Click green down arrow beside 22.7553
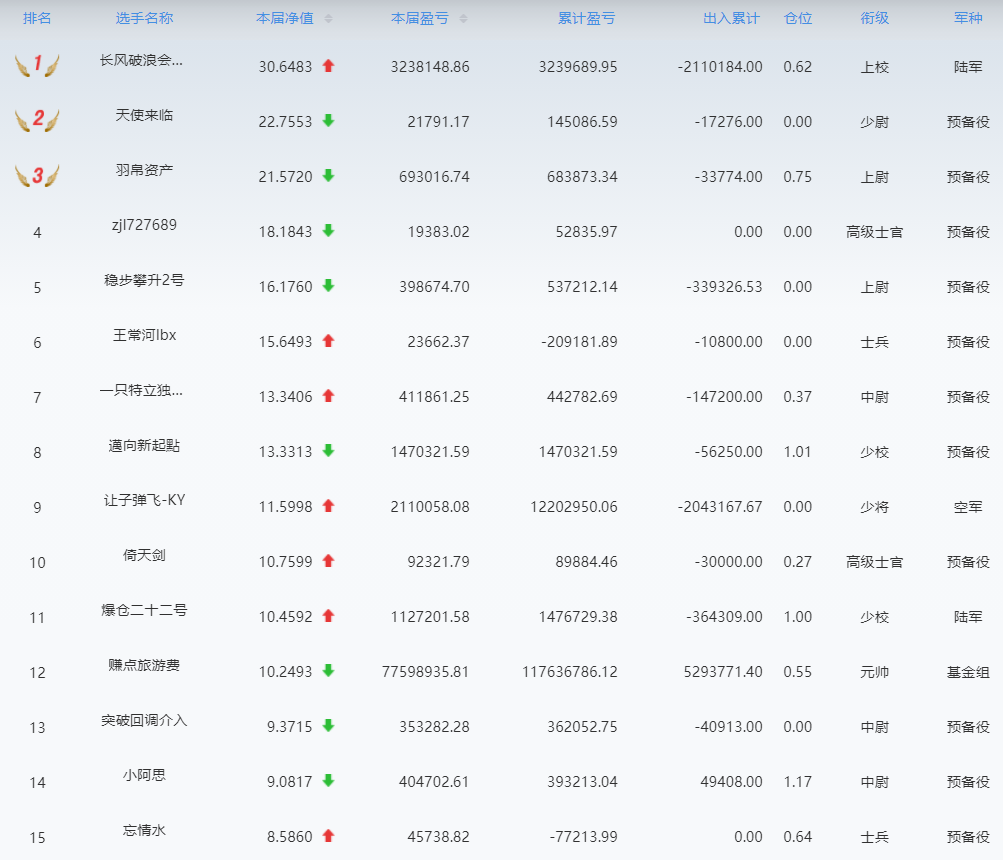 pyautogui.click(x=329, y=120)
